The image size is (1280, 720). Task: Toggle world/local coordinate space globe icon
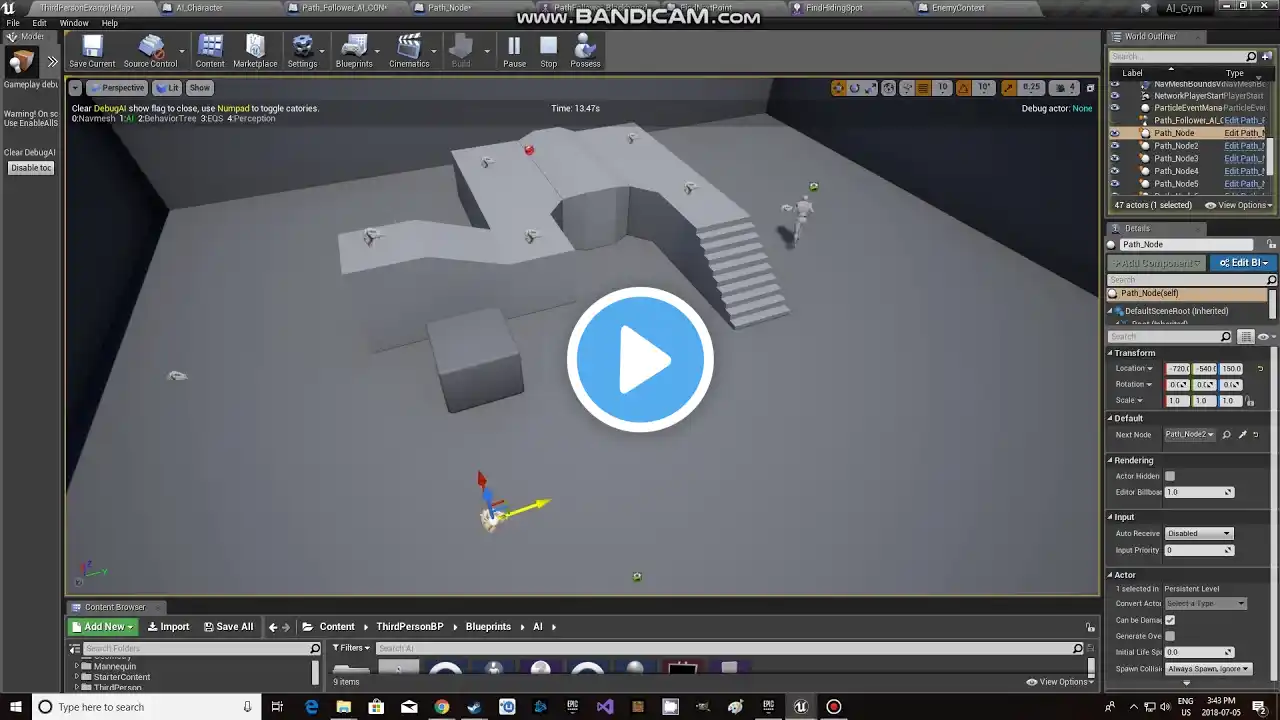click(890, 88)
